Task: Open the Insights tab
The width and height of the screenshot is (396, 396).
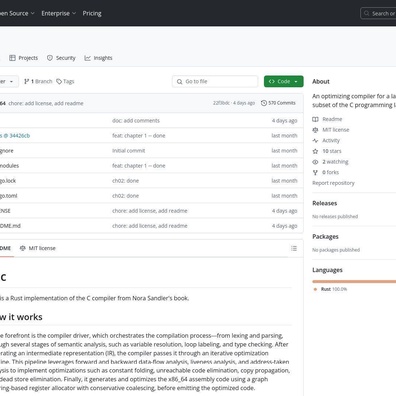Action: (98, 58)
